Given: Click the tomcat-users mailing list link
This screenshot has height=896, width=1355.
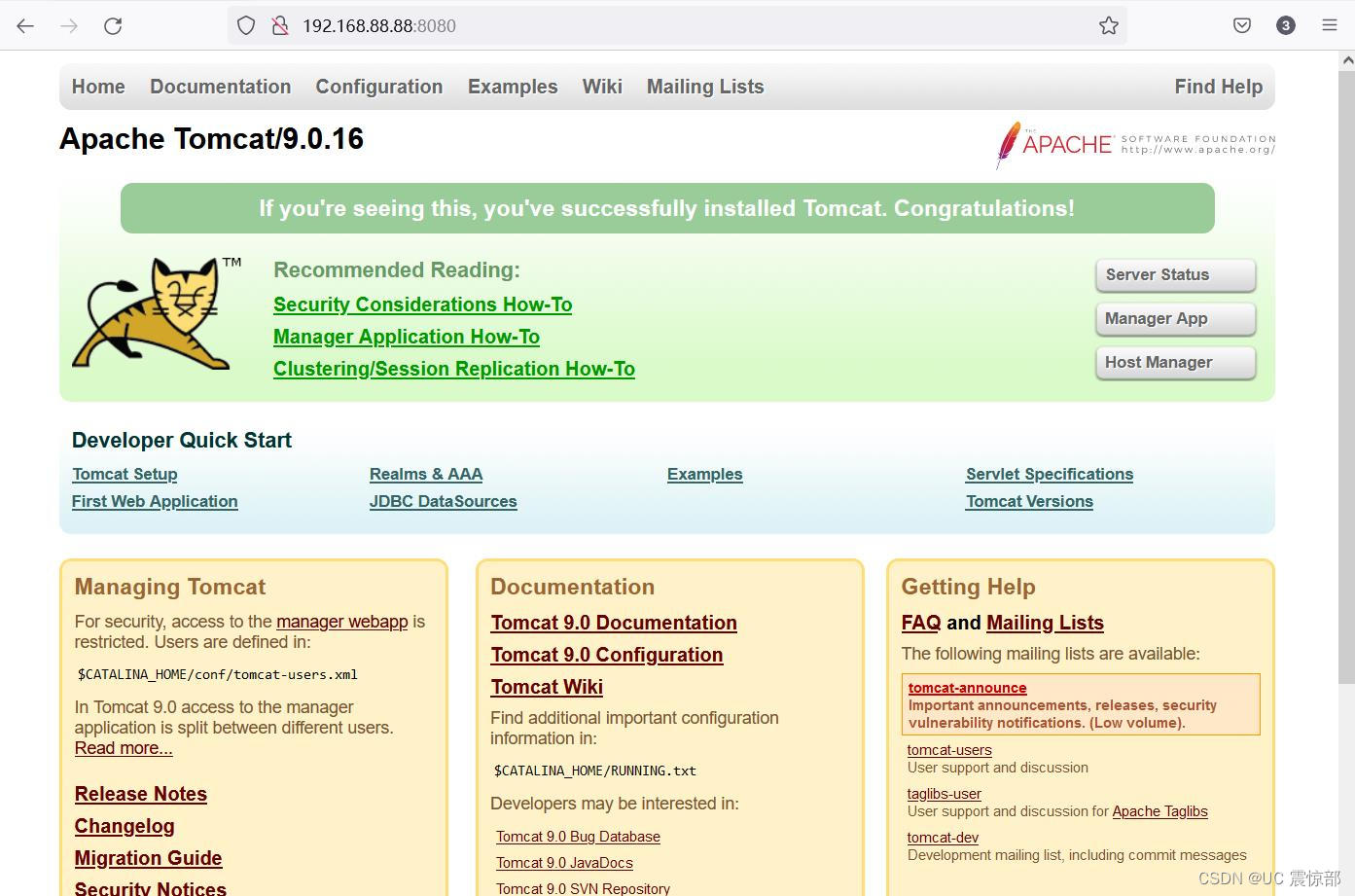Looking at the screenshot, I should coord(949,750).
